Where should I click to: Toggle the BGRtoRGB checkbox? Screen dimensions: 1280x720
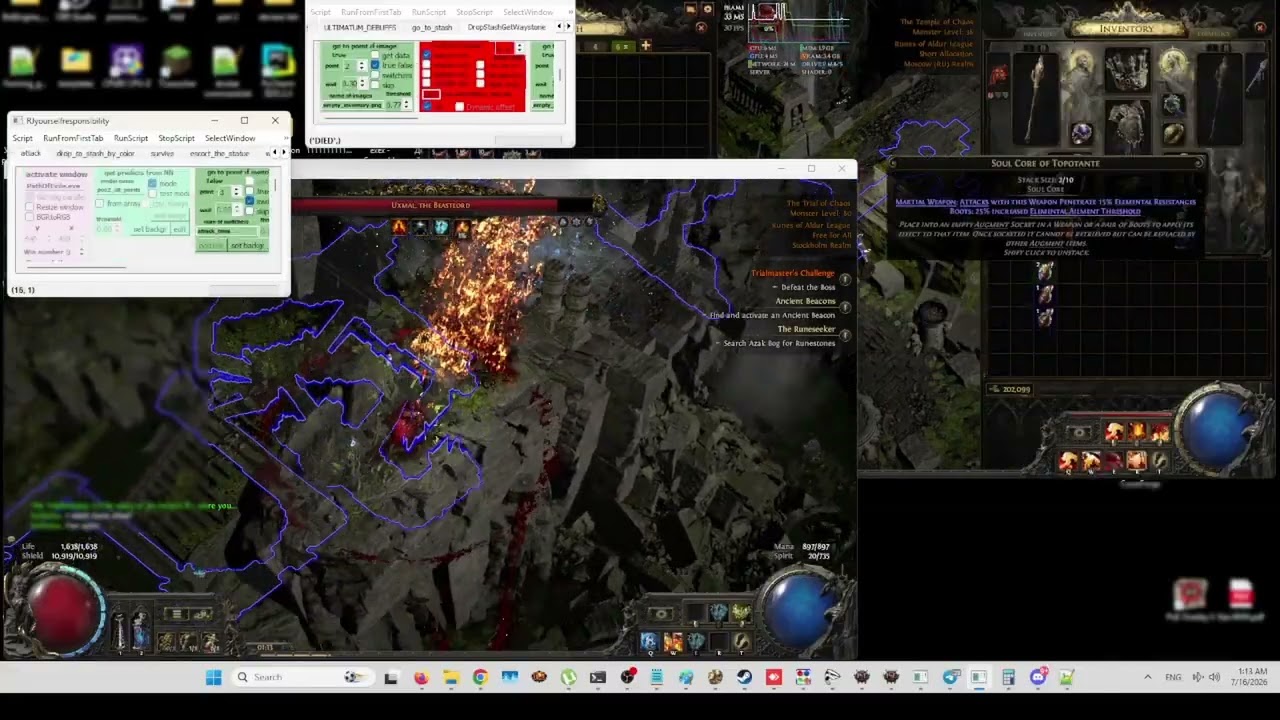click(30, 217)
